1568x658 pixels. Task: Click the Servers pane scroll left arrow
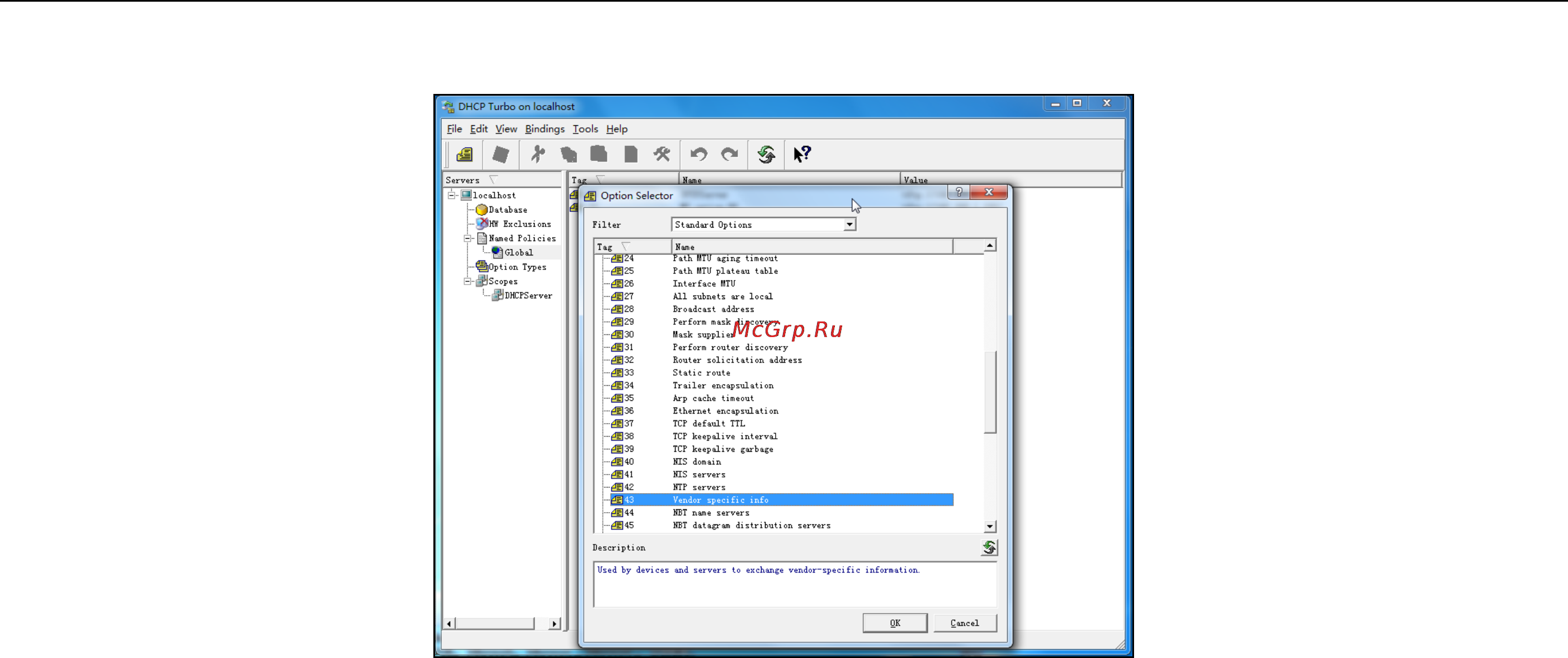tap(449, 623)
